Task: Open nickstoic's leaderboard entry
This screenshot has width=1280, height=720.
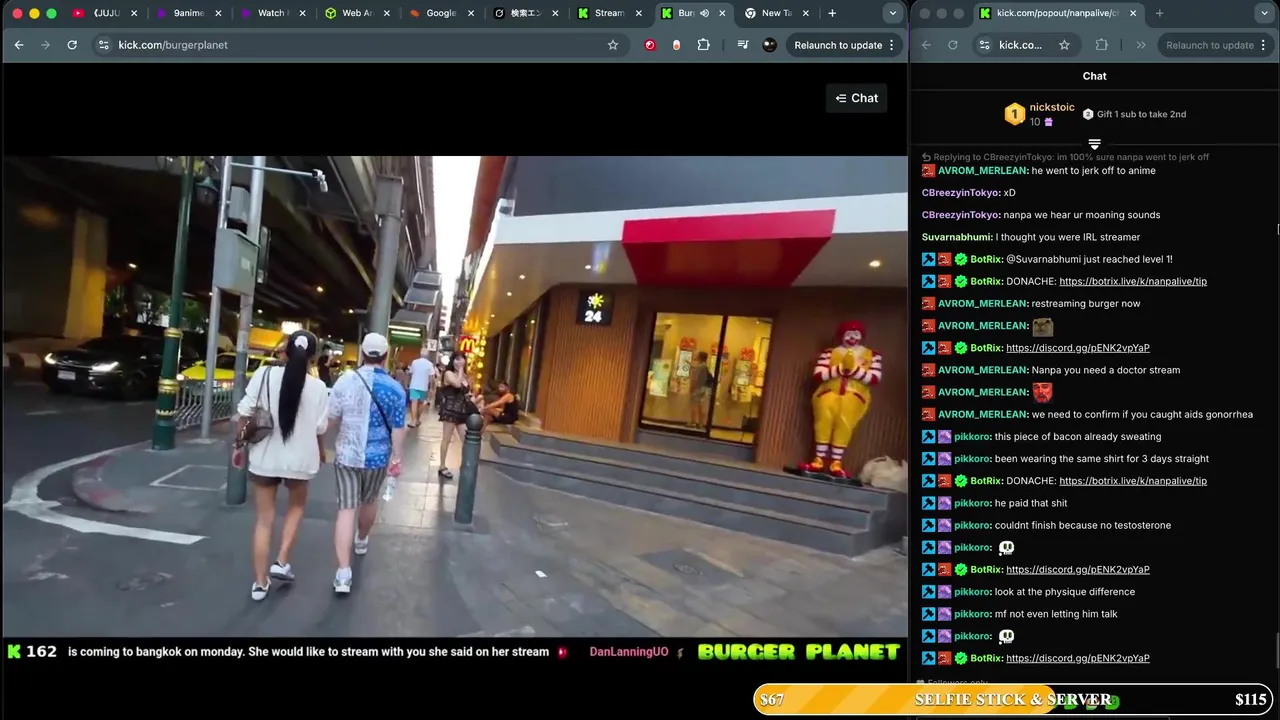Action: pyautogui.click(x=1039, y=114)
